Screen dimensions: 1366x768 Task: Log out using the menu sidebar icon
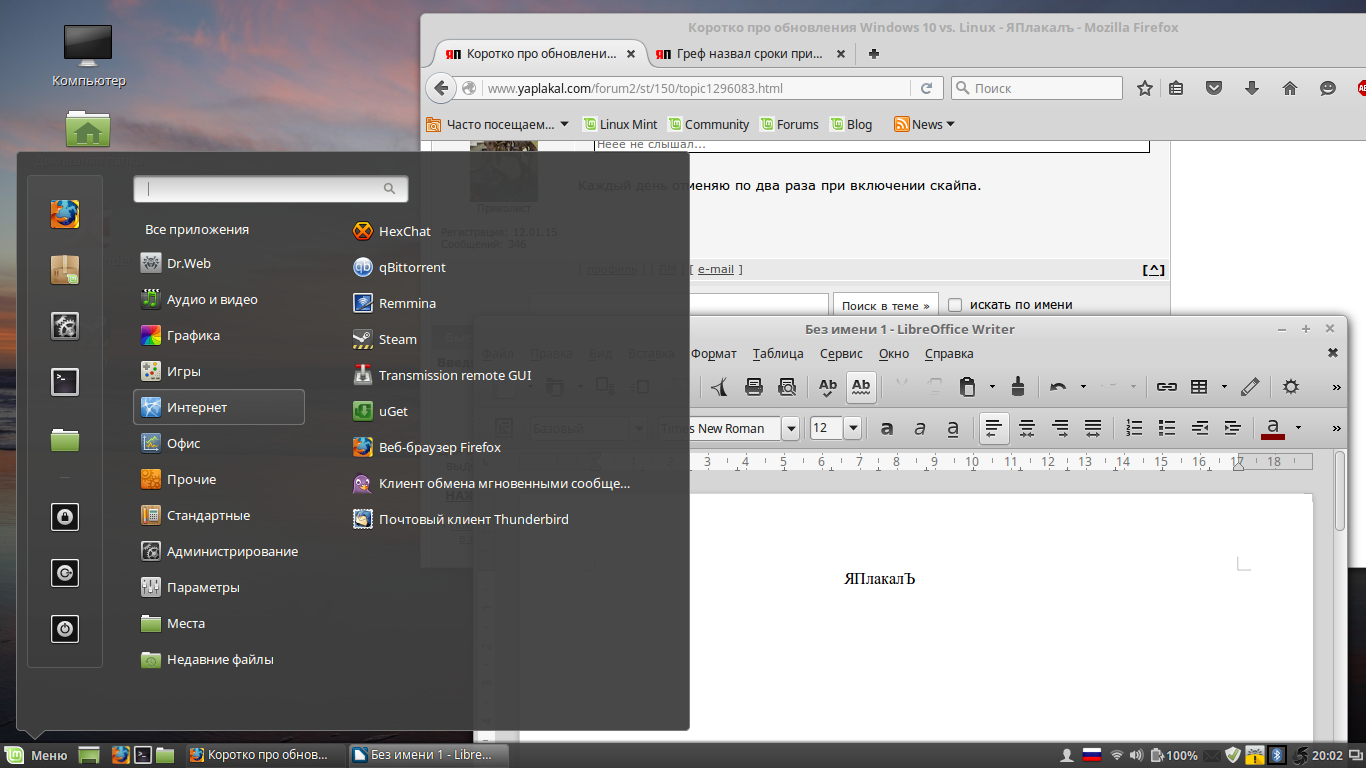point(65,573)
